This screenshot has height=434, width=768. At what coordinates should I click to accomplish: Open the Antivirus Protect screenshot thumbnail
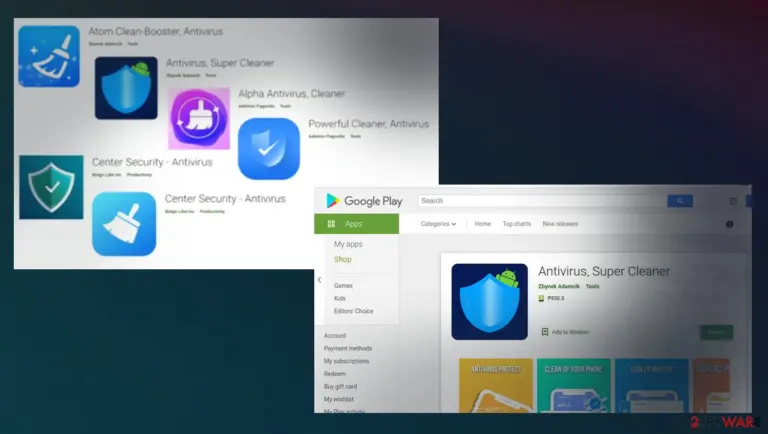(x=496, y=386)
